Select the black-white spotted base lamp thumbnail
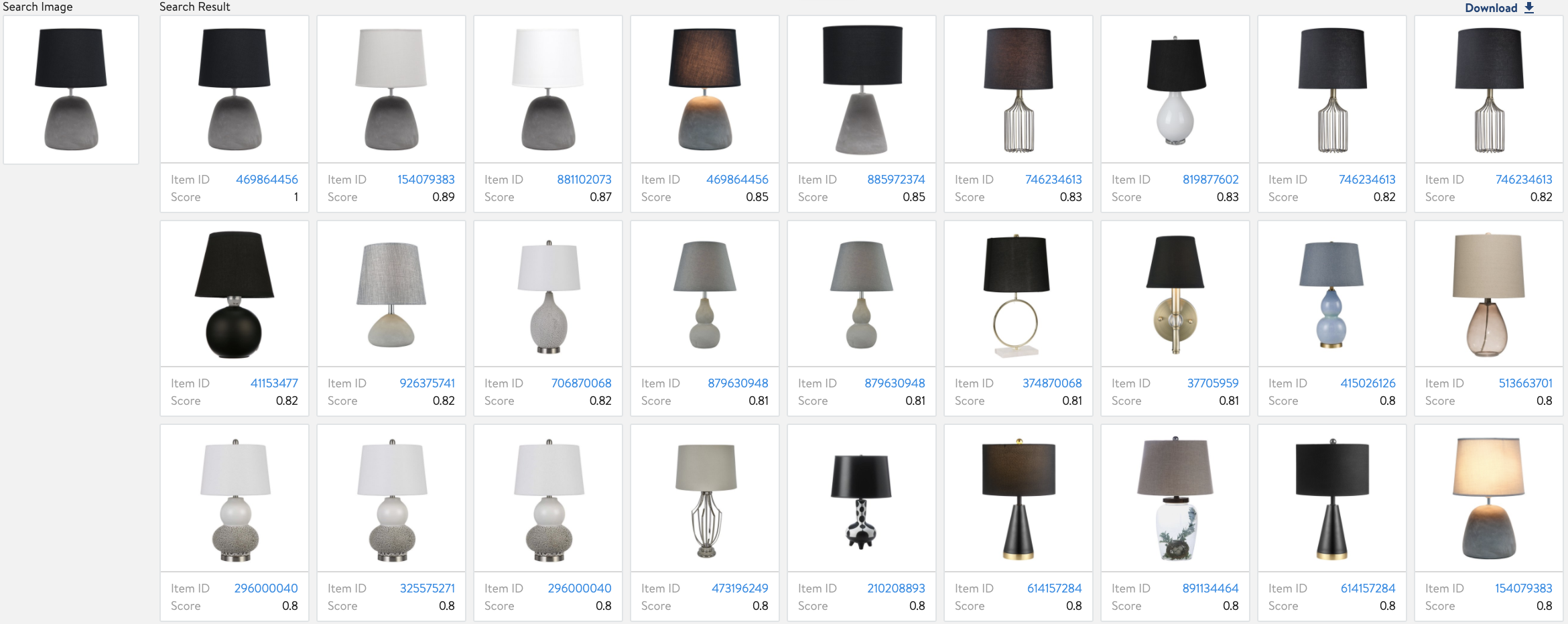Viewport: 1568px width, 624px height. [x=862, y=499]
